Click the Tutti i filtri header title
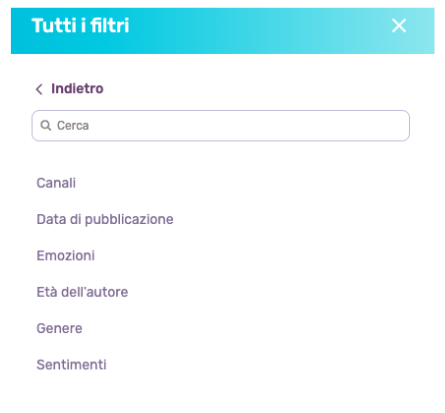This screenshot has width=445, height=413. click(80, 26)
